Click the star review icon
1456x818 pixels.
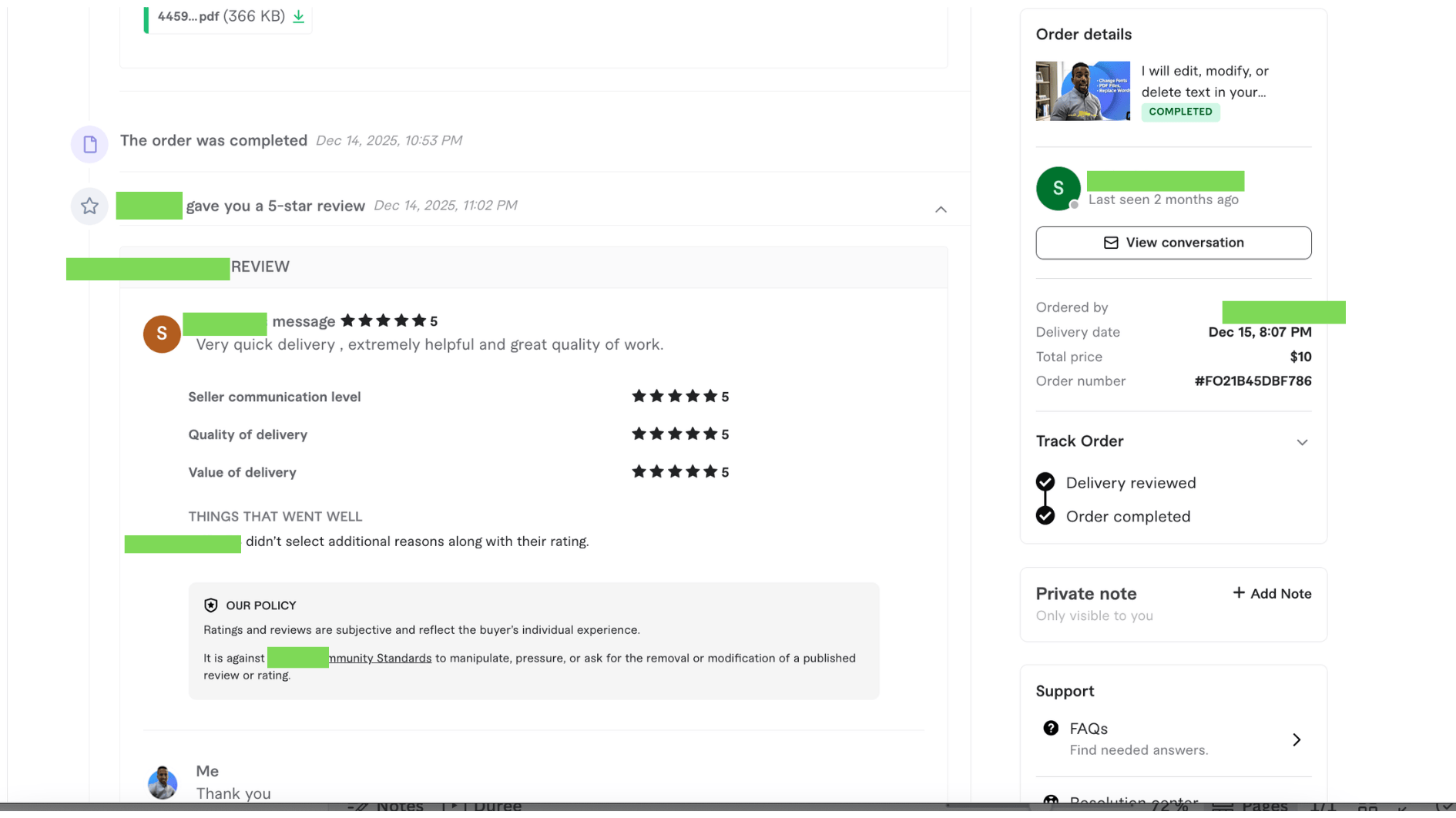point(89,206)
